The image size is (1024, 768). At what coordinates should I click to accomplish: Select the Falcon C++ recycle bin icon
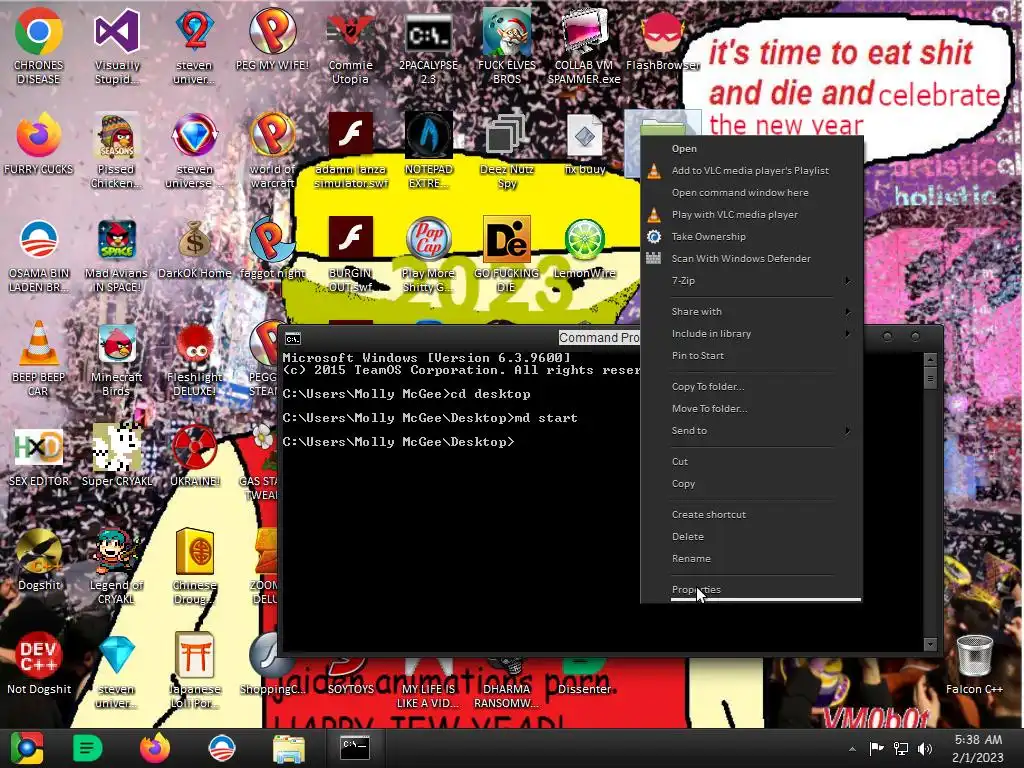(x=974, y=664)
